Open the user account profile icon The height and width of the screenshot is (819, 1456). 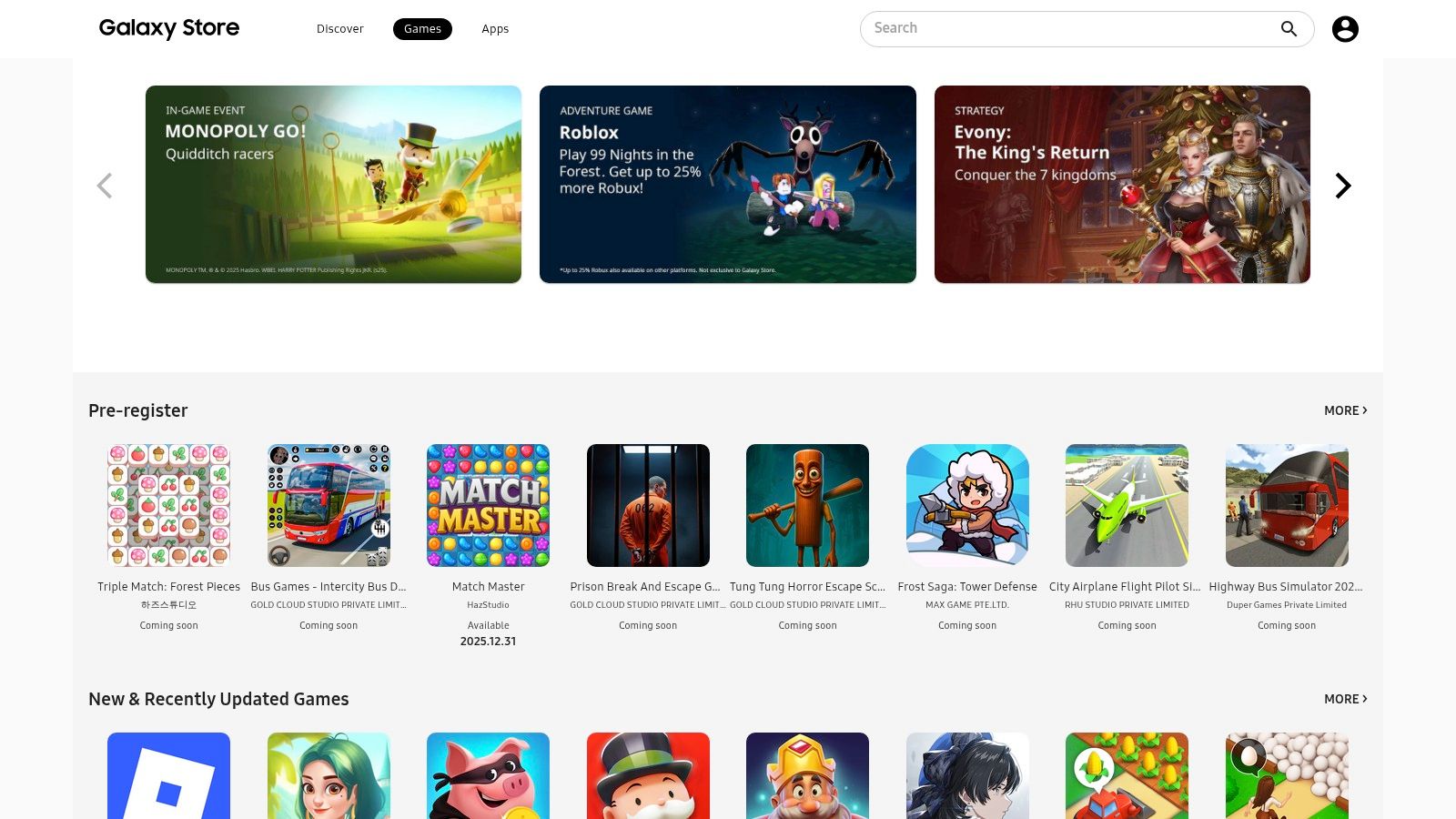(1345, 29)
